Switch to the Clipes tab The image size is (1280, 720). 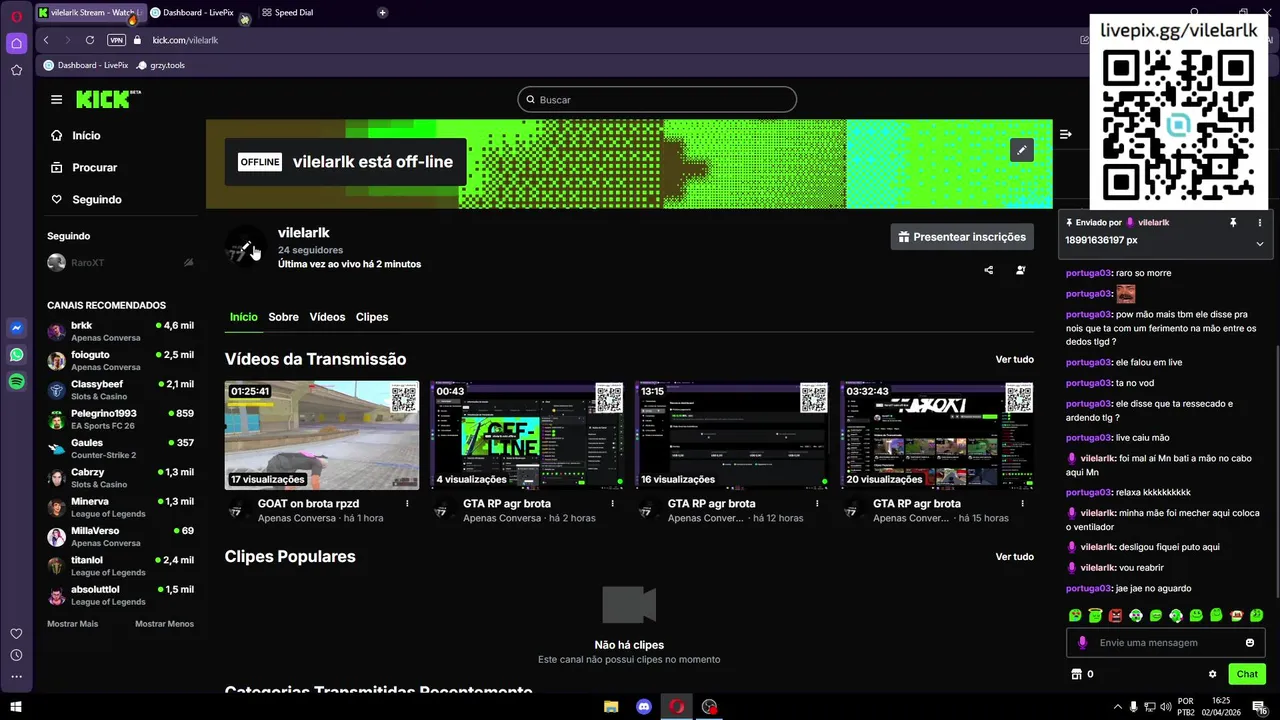pos(372,317)
